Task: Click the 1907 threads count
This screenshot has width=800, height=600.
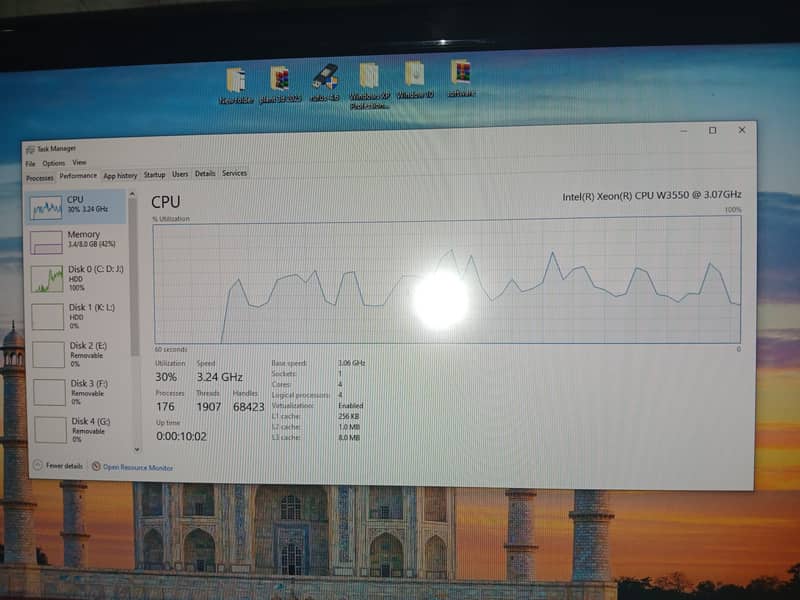Action: point(209,407)
